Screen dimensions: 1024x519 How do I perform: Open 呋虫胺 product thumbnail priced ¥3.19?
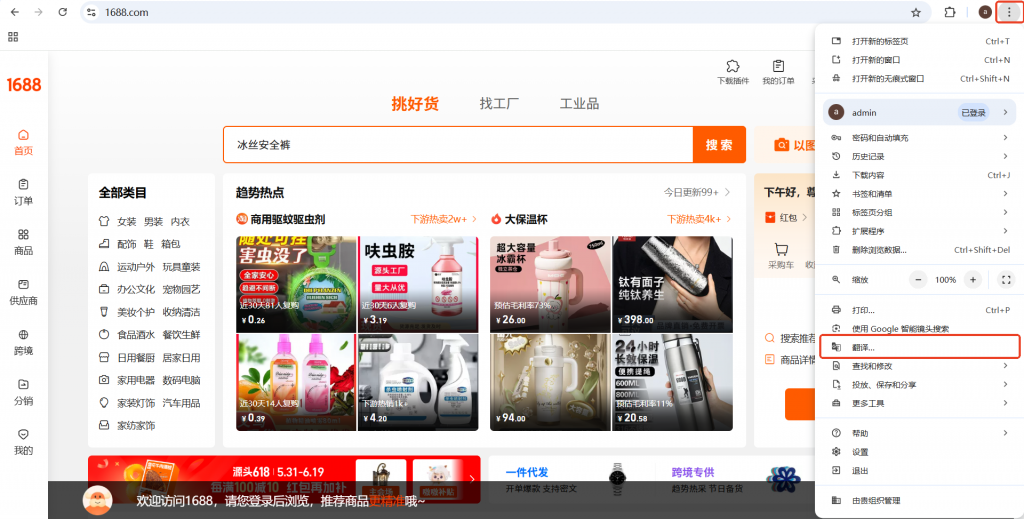pyautogui.click(x=418, y=284)
